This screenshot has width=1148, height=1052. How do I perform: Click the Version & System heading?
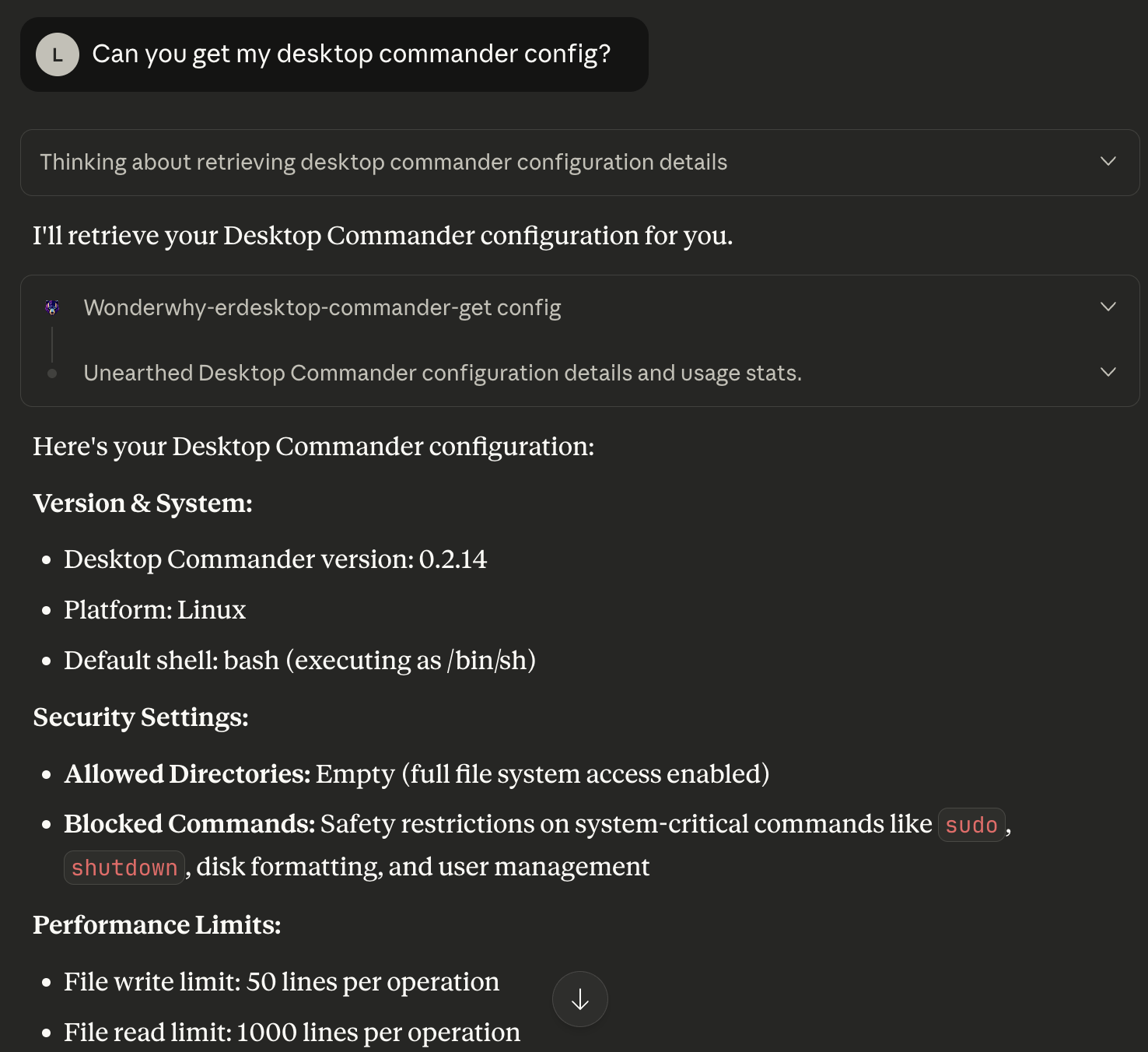pyautogui.click(x=142, y=503)
